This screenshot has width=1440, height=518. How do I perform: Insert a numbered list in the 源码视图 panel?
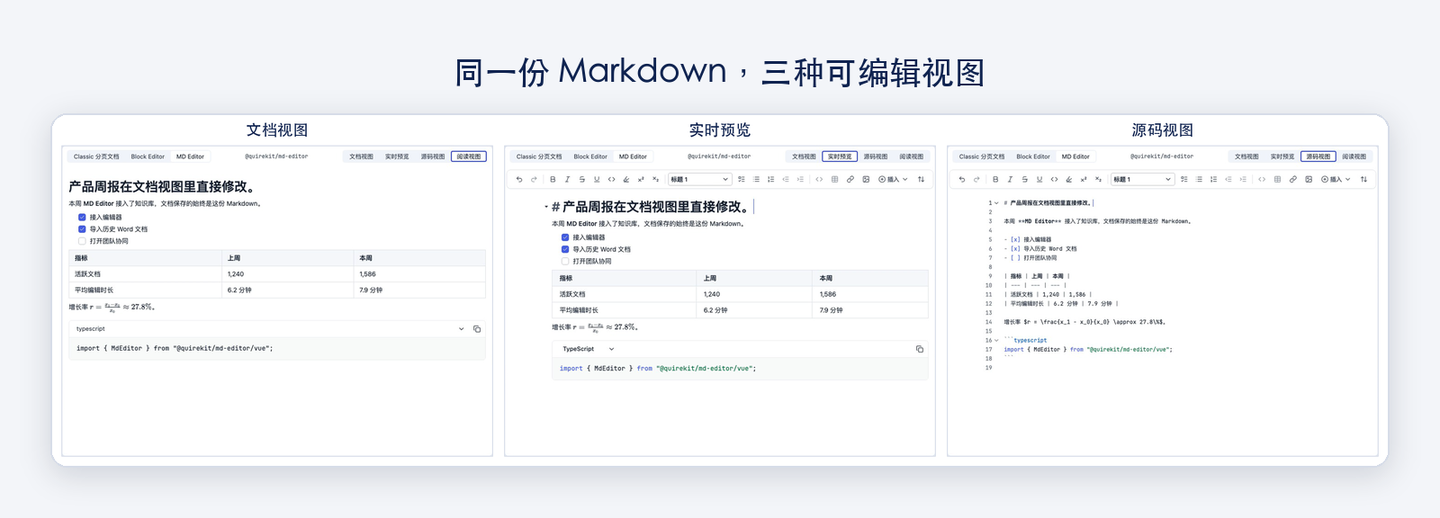1214,179
